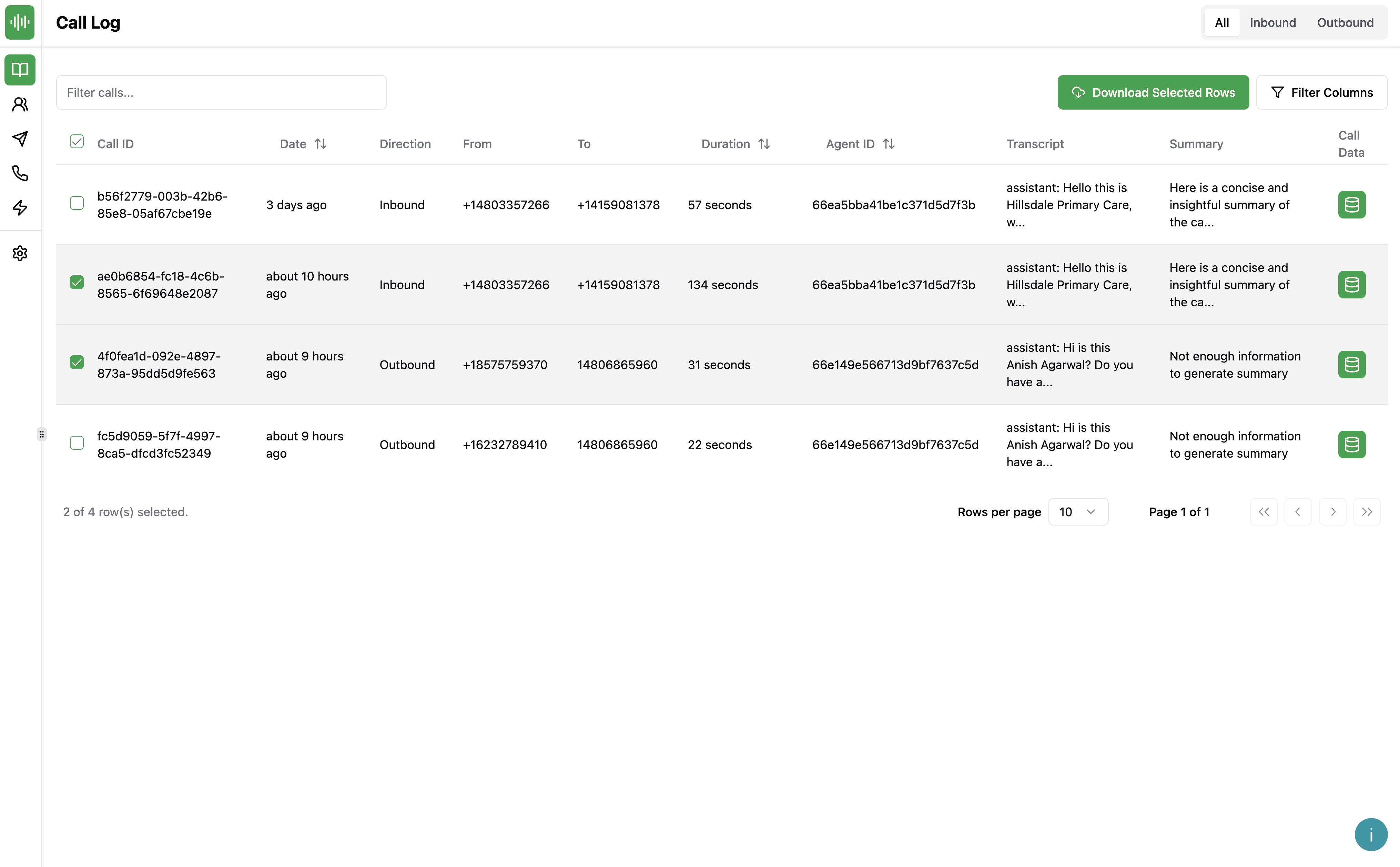
Task: Click the blue info button
Action: tap(1371, 834)
